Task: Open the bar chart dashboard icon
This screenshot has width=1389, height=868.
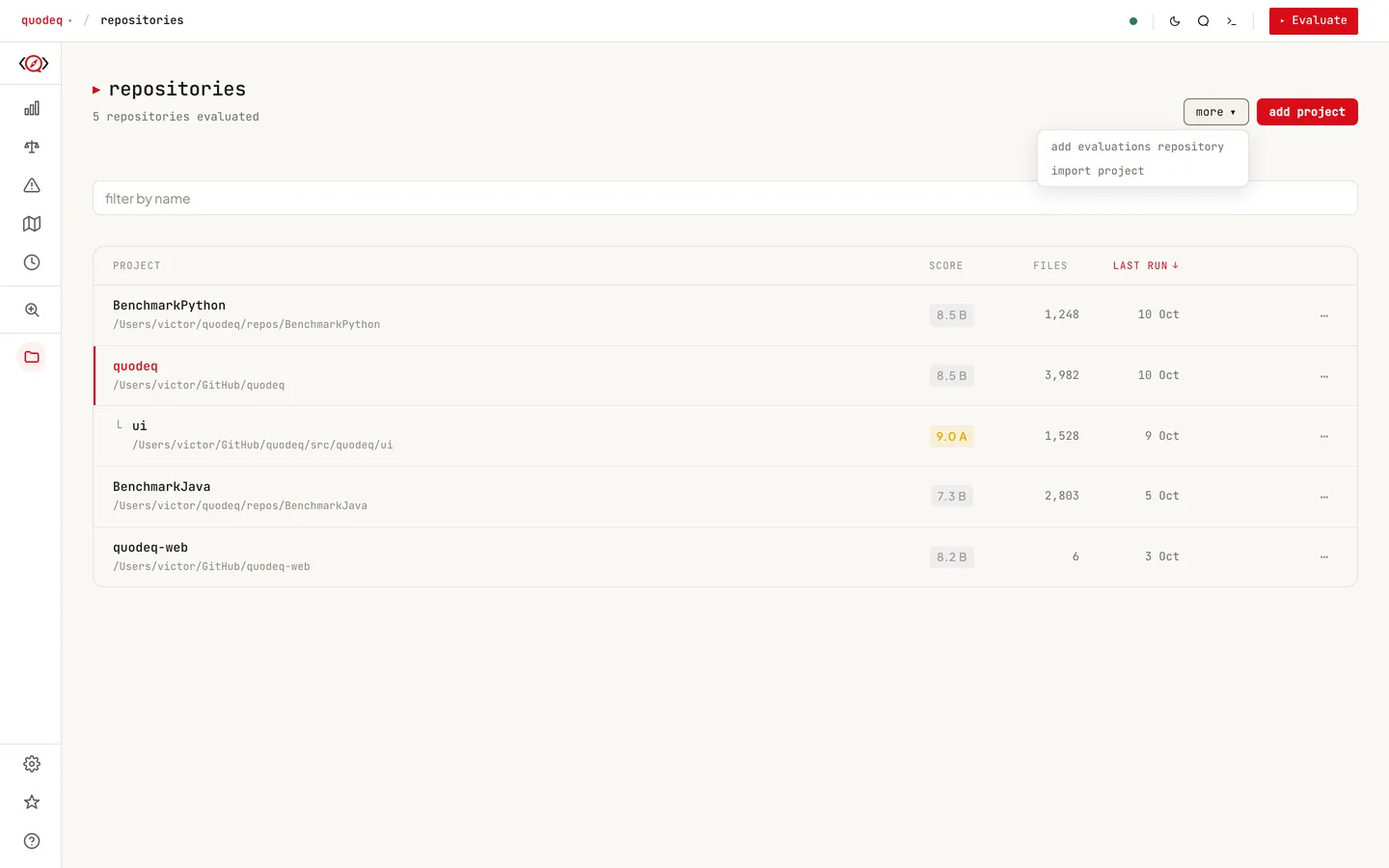Action: (x=32, y=108)
